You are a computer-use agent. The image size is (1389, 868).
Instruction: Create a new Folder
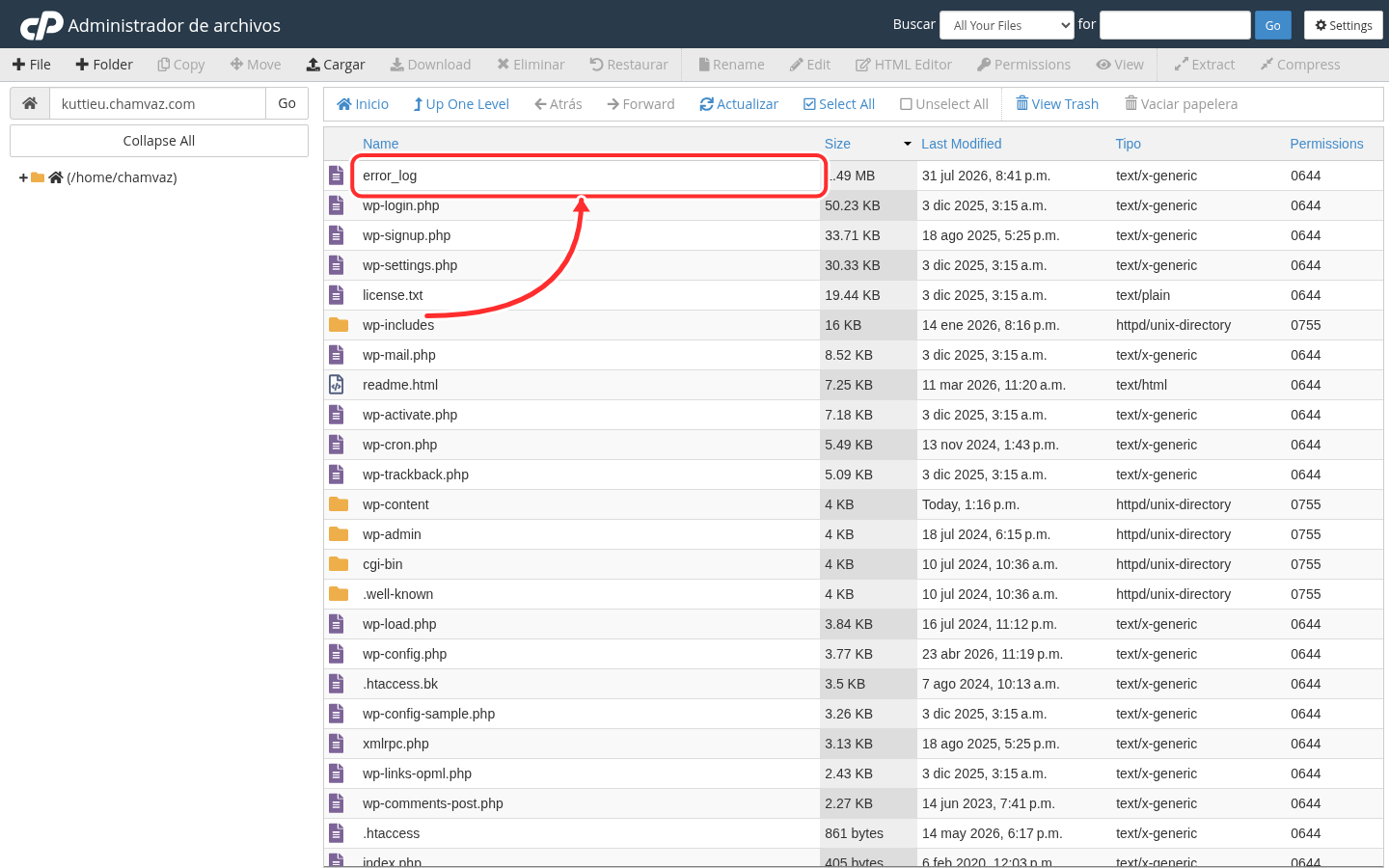(x=104, y=65)
